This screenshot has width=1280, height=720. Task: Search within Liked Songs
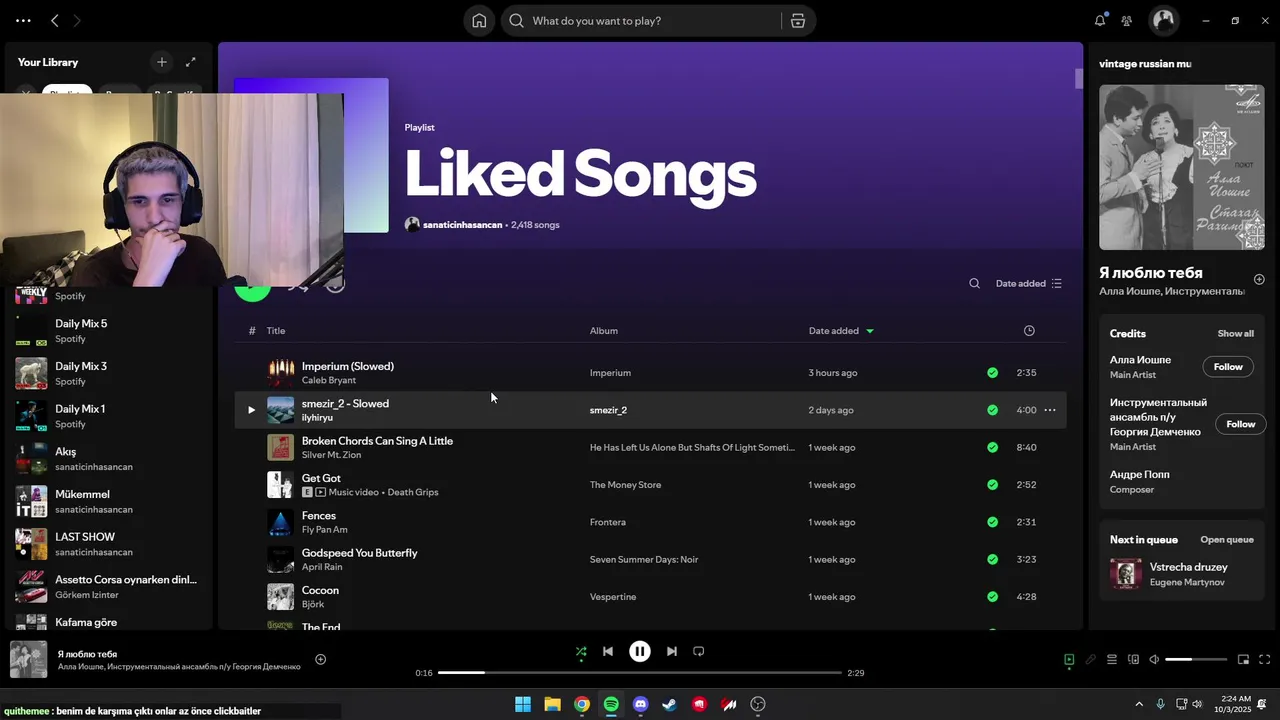tap(974, 283)
